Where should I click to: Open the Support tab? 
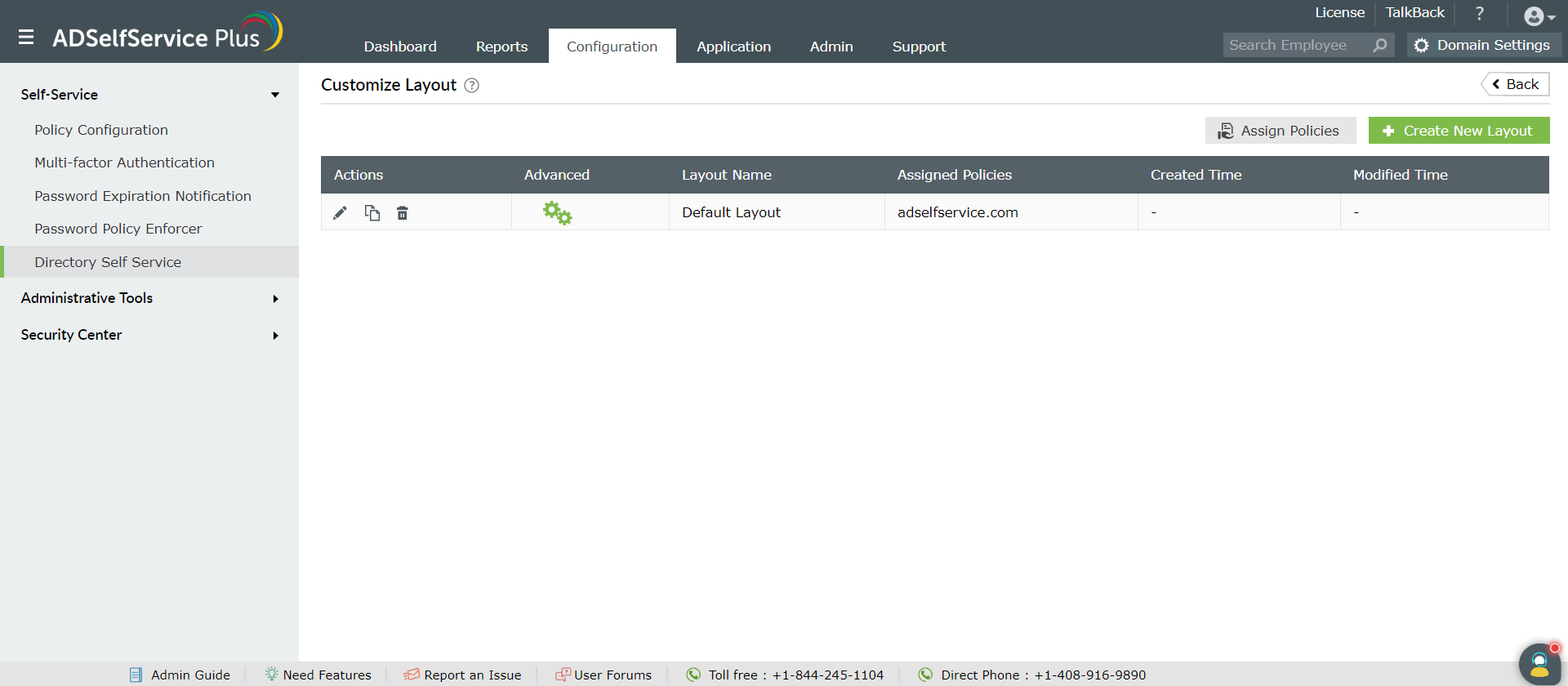click(x=919, y=47)
